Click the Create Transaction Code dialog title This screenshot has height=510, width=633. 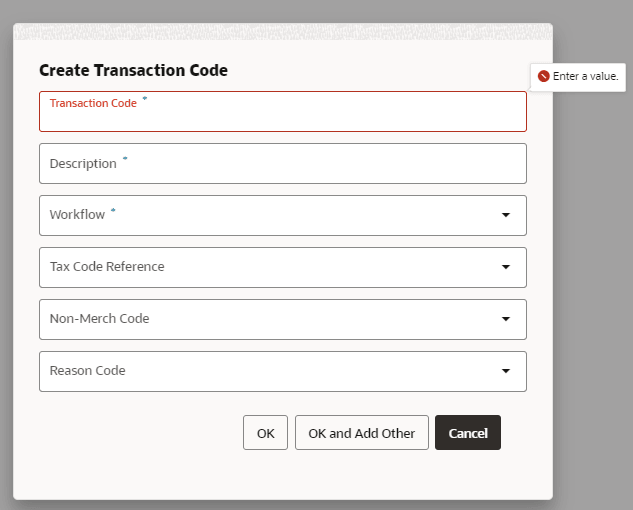(133, 70)
